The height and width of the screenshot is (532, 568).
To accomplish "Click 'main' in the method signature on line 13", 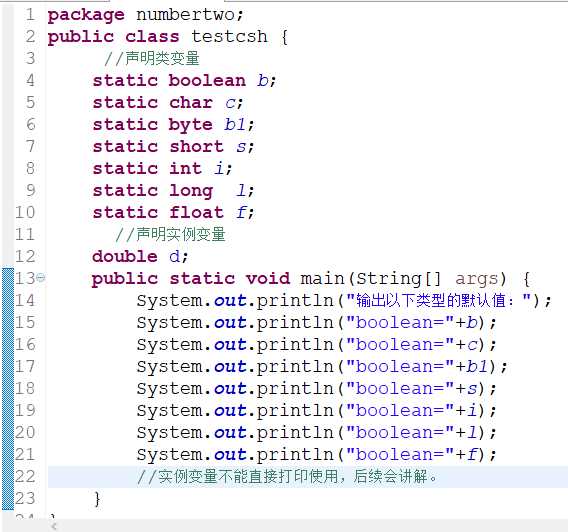I will point(322,278).
